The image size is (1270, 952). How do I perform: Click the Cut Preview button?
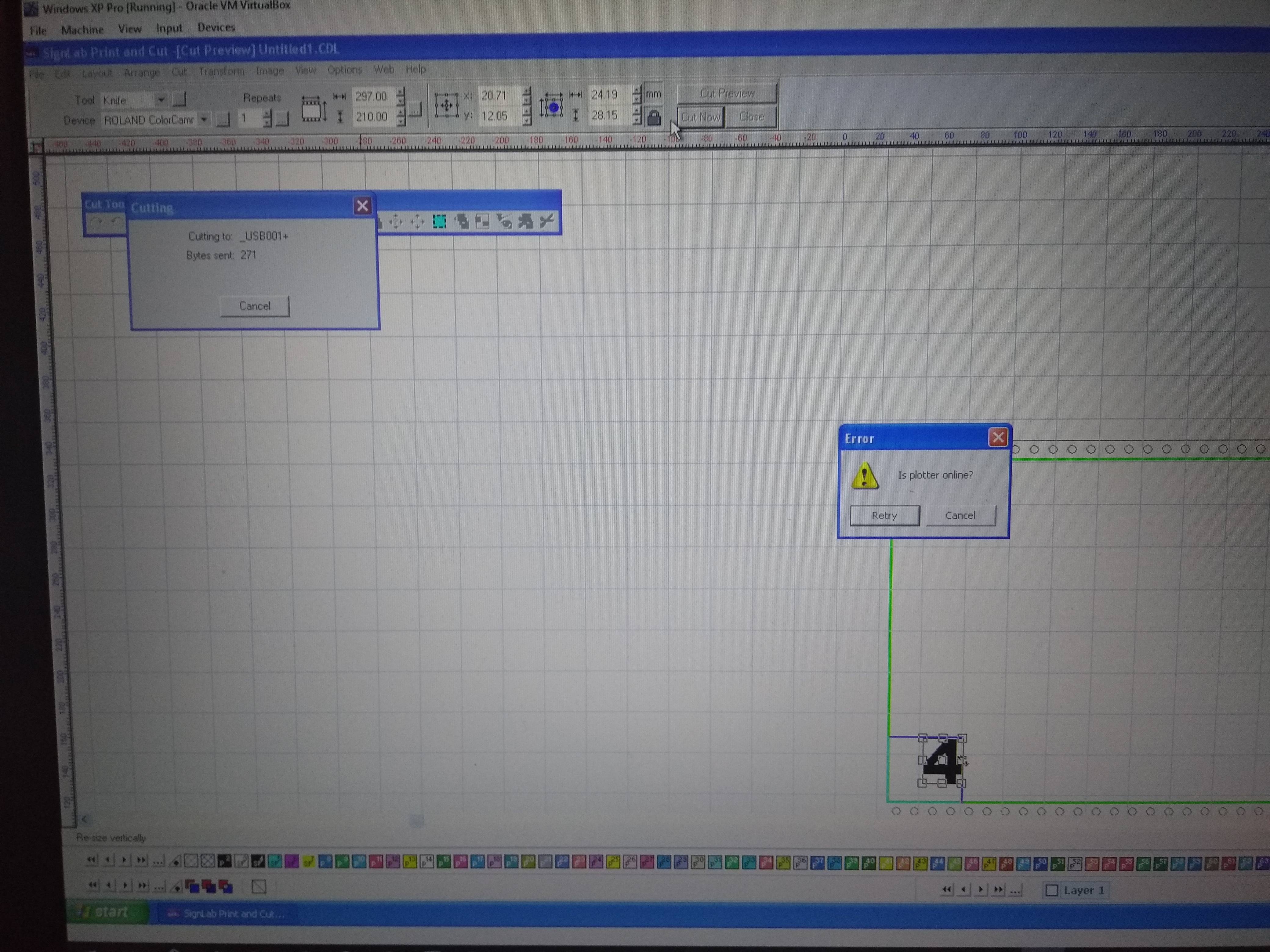(x=727, y=93)
